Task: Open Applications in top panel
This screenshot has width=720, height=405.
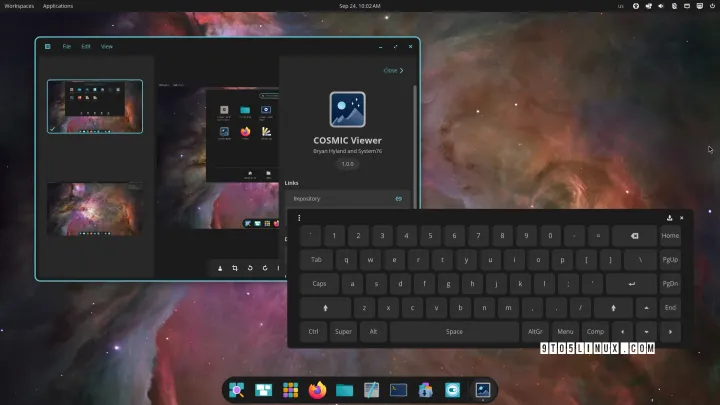Action: click(x=58, y=6)
